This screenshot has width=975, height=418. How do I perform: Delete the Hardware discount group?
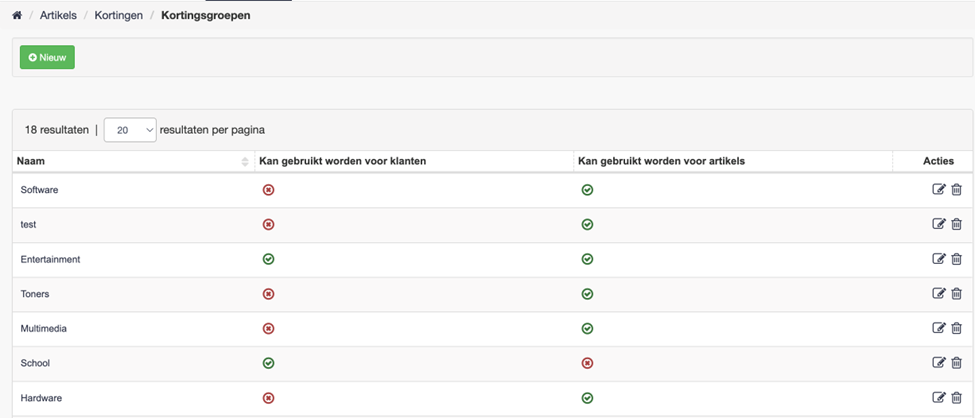coord(956,397)
